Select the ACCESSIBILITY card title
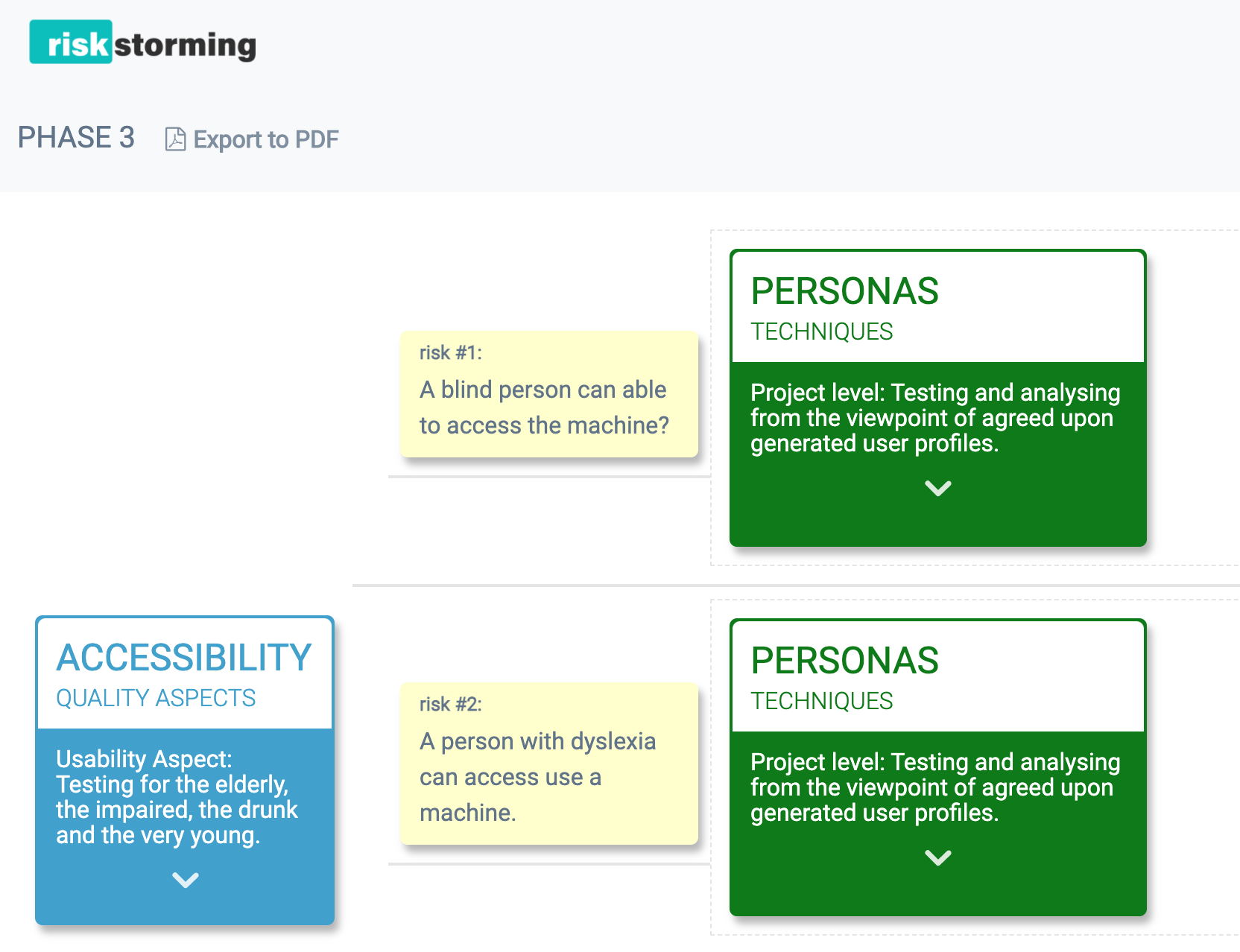The height and width of the screenshot is (952, 1240). click(183, 656)
